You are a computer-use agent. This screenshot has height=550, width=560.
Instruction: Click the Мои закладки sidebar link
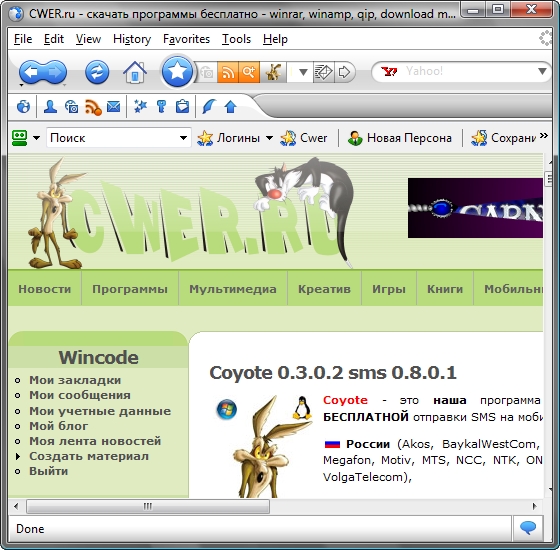click(75, 380)
